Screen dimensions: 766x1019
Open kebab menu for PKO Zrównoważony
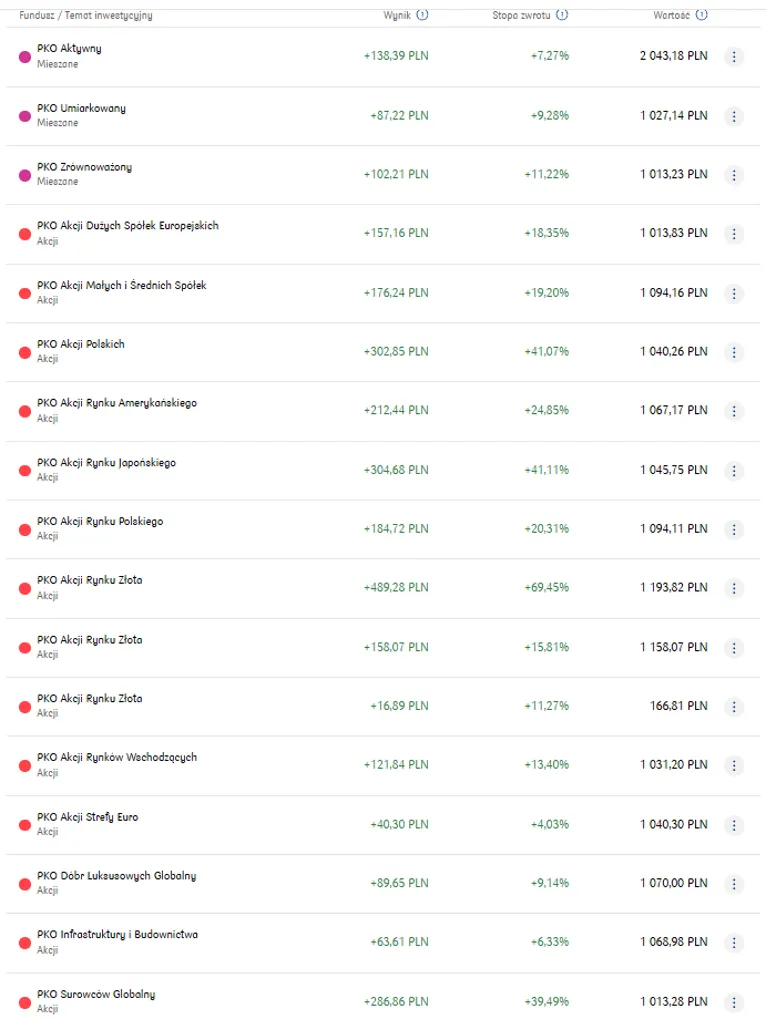(x=734, y=175)
